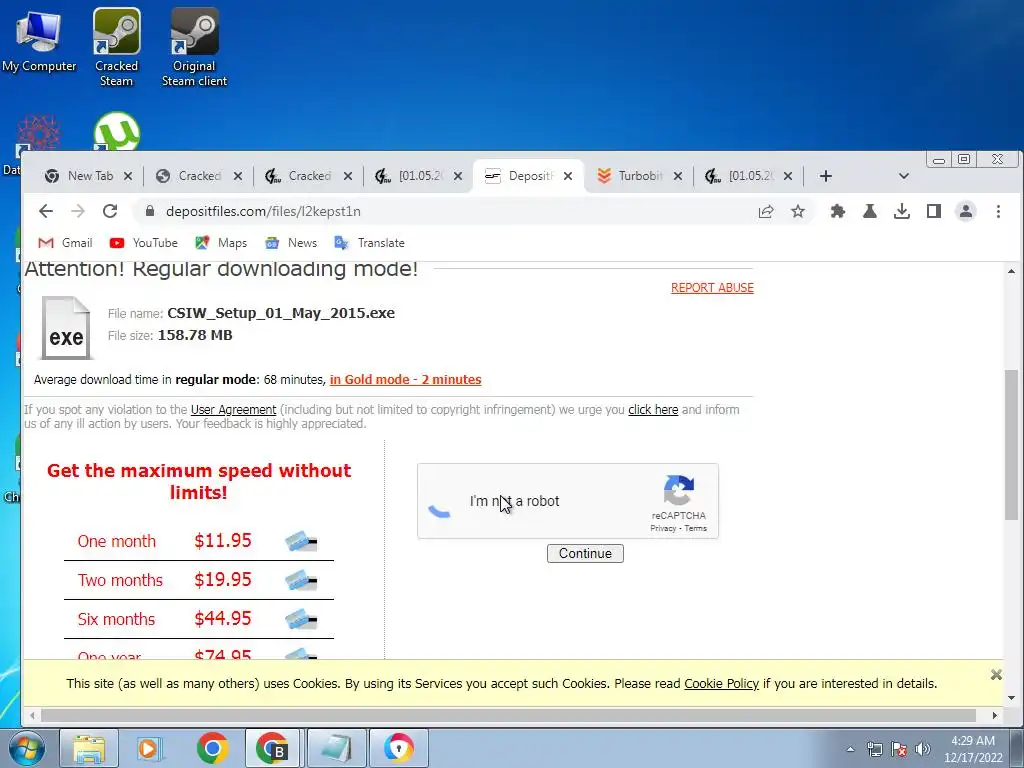
Task: Select the Cracked Steam desktop shortcut
Action: (x=116, y=47)
